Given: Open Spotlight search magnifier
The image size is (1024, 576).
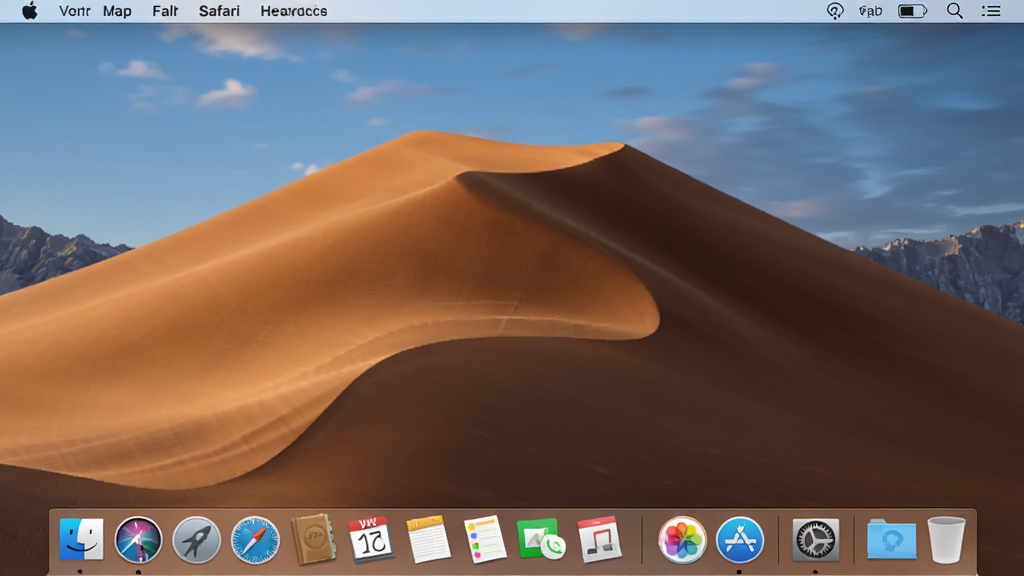Looking at the screenshot, I should [955, 11].
